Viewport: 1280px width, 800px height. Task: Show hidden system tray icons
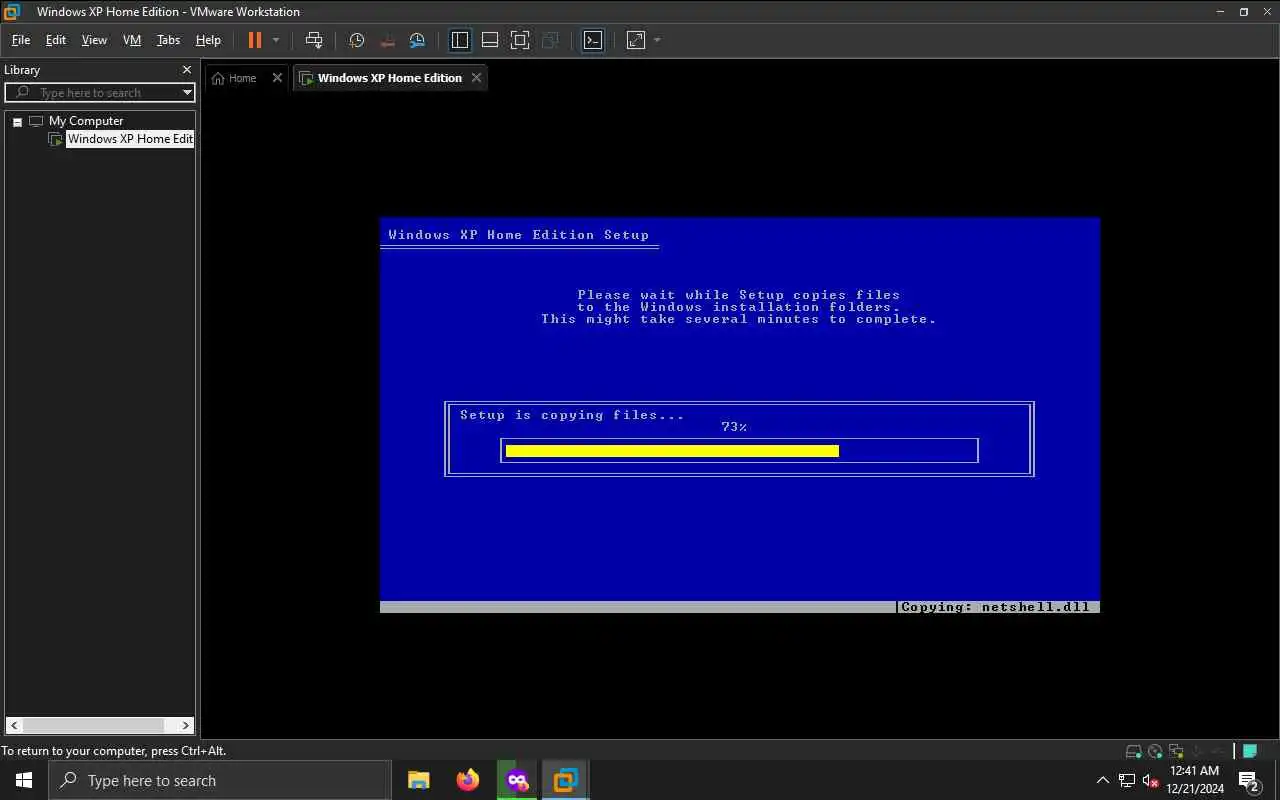tap(1103, 780)
